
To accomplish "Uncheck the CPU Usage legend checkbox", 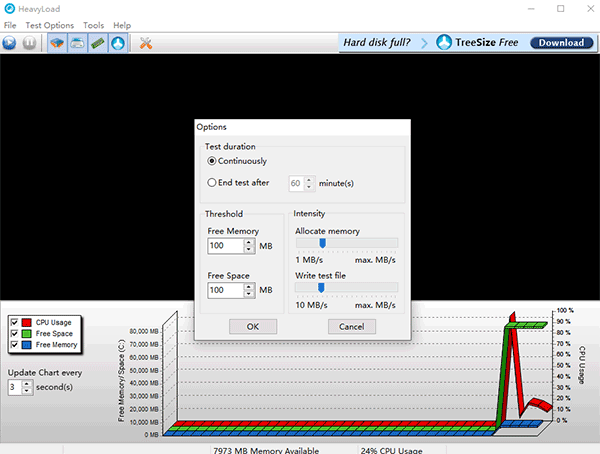I will click(15, 322).
